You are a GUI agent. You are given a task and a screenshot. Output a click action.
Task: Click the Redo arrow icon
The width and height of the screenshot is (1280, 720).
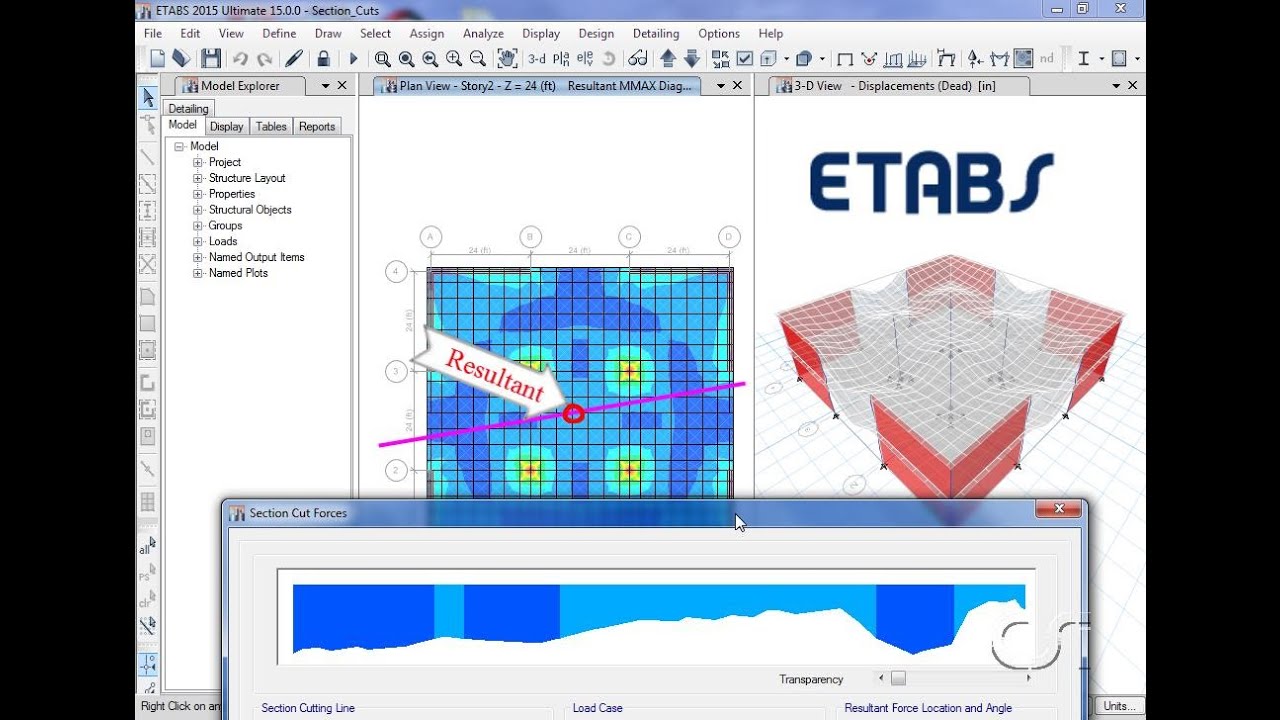265,60
